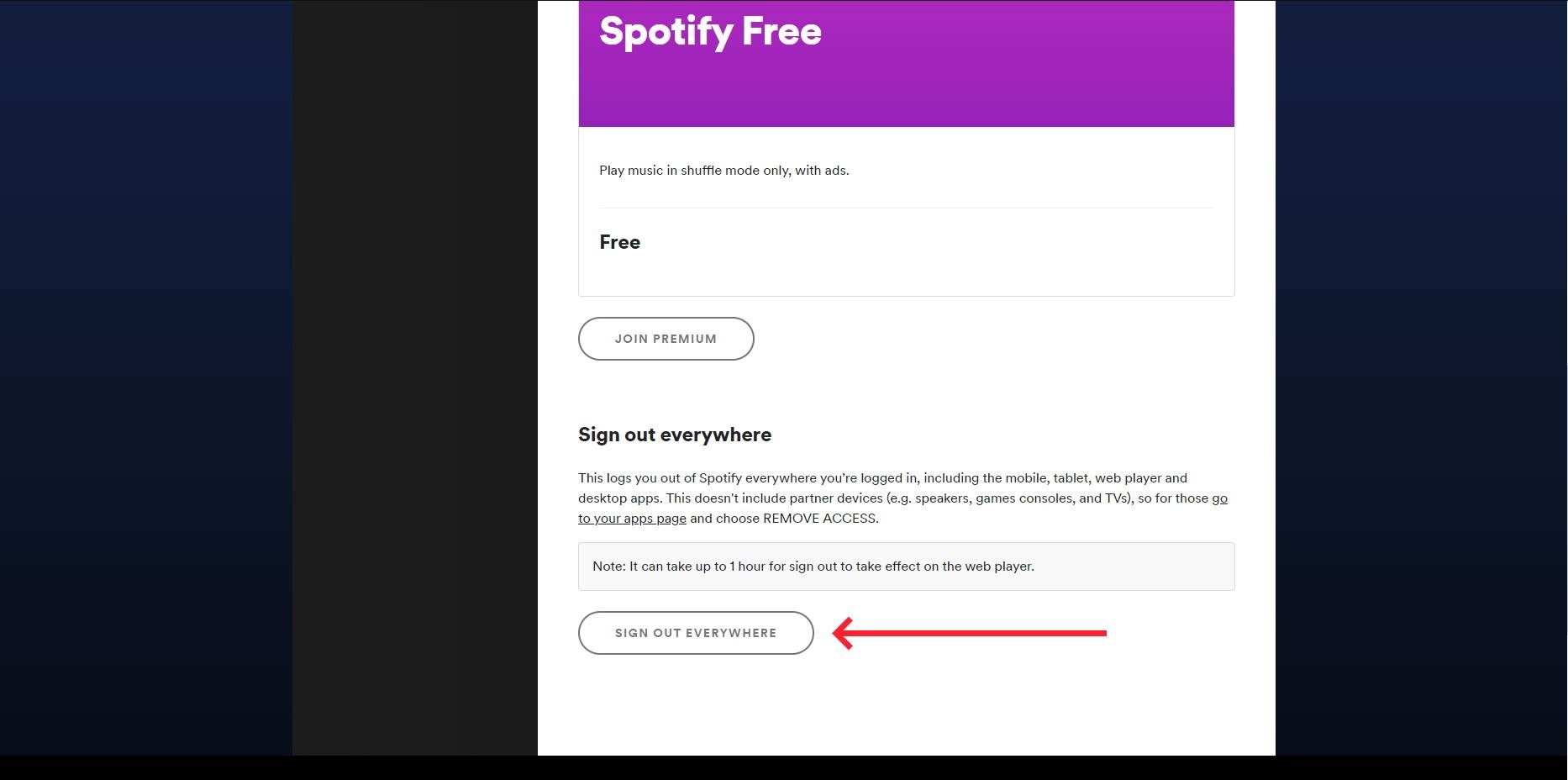The image size is (1568, 780).
Task: Click the shuffle mode with ads description
Action: [723, 170]
